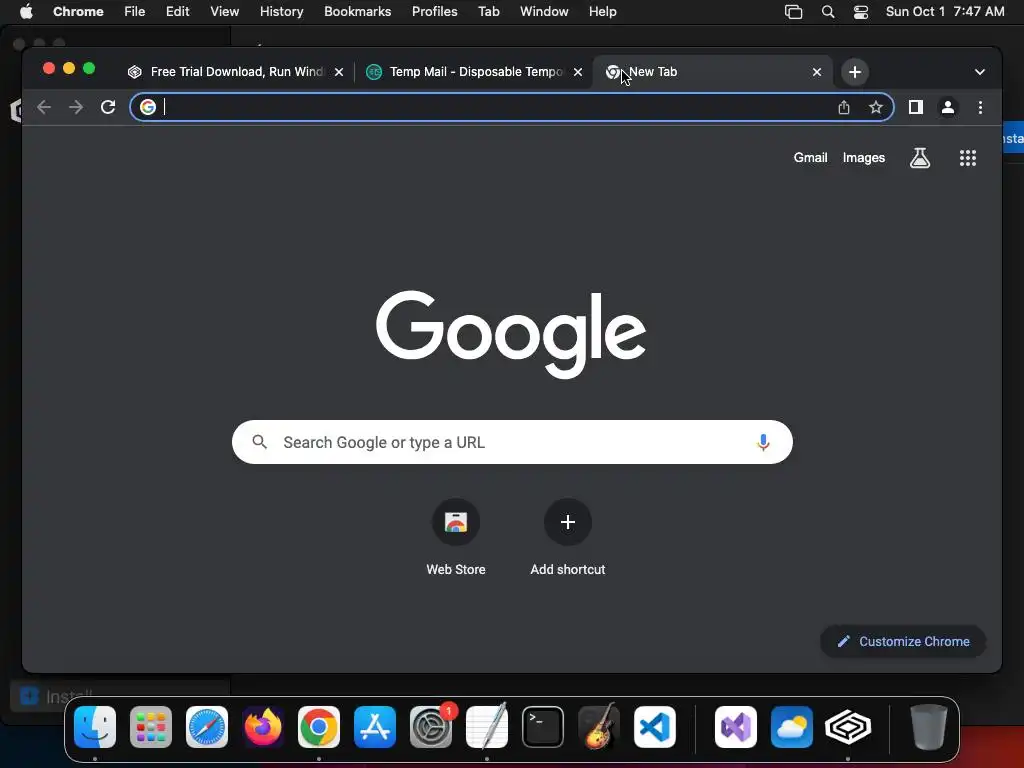Click the share icon in address bar
Viewport: 1024px width, 768px height.
844,107
